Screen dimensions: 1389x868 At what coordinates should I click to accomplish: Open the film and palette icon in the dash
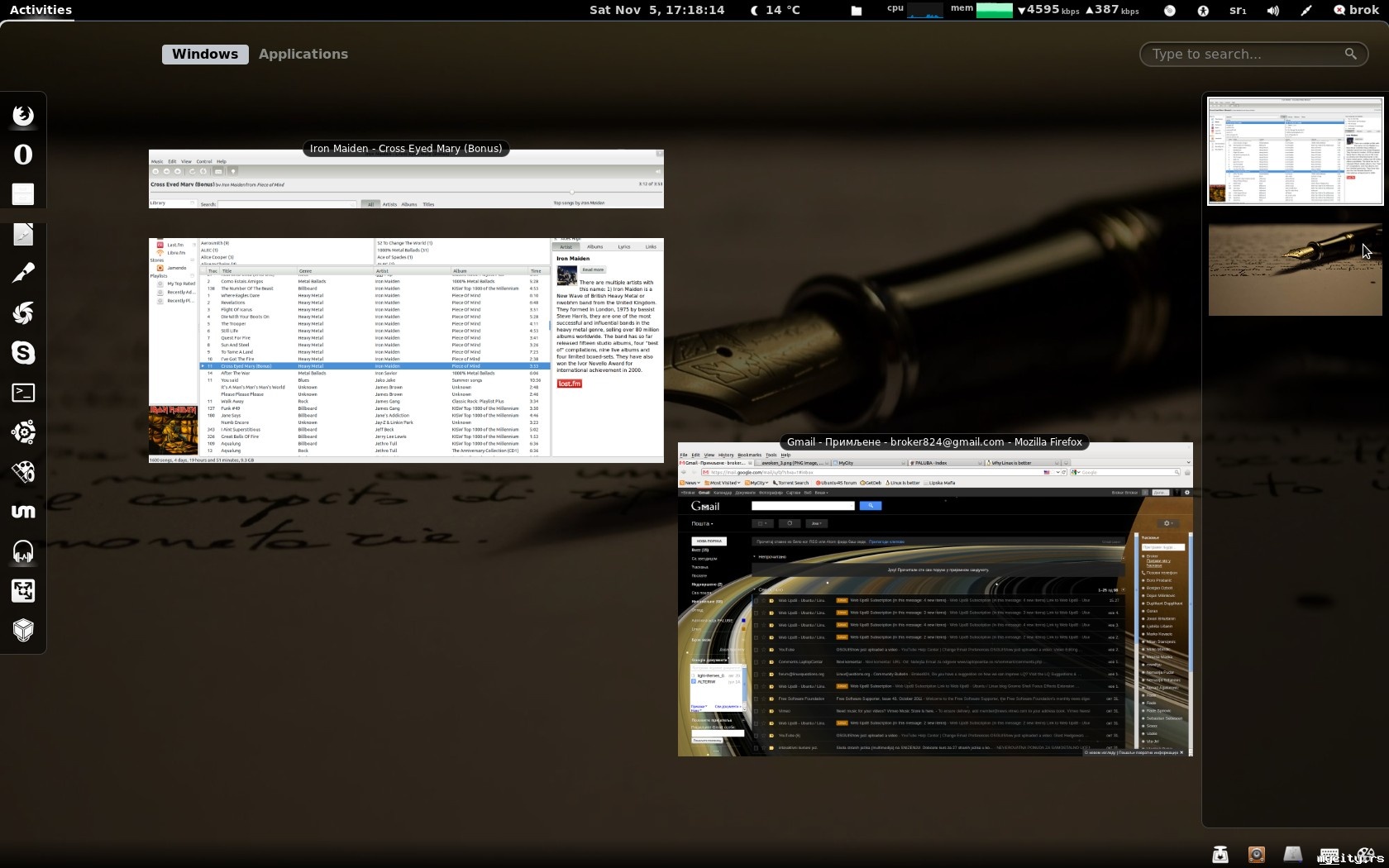pos(23,472)
